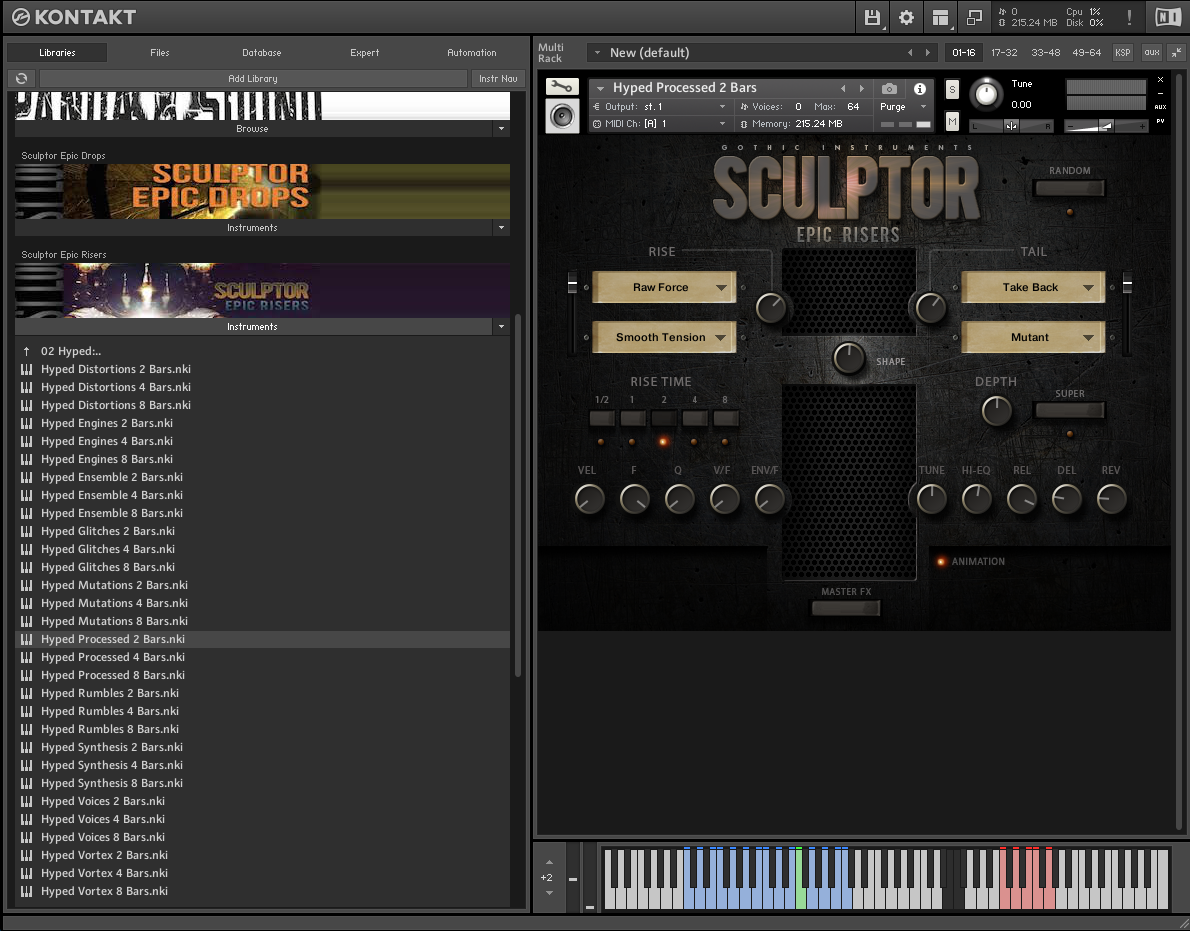
Task: Solo the instrument with S button
Action: point(952,90)
